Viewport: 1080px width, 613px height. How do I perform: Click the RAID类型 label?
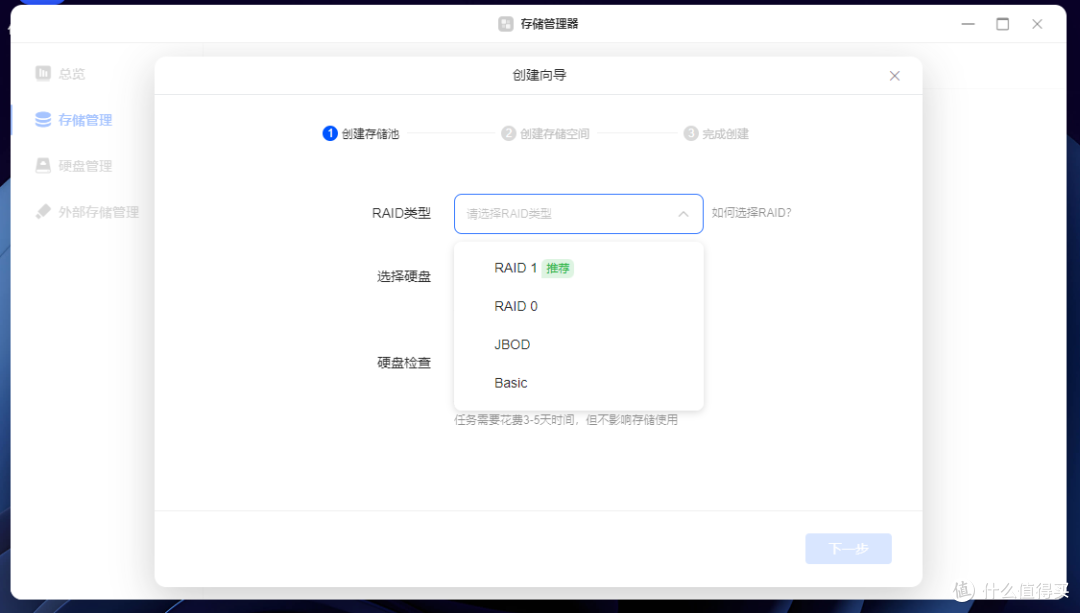point(402,214)
